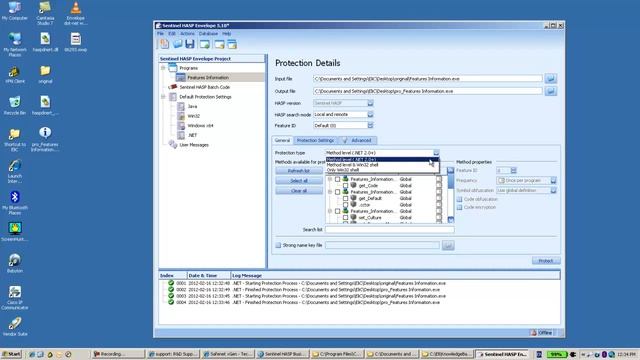Select Java under Default Protection Settings

coord(192,106)
